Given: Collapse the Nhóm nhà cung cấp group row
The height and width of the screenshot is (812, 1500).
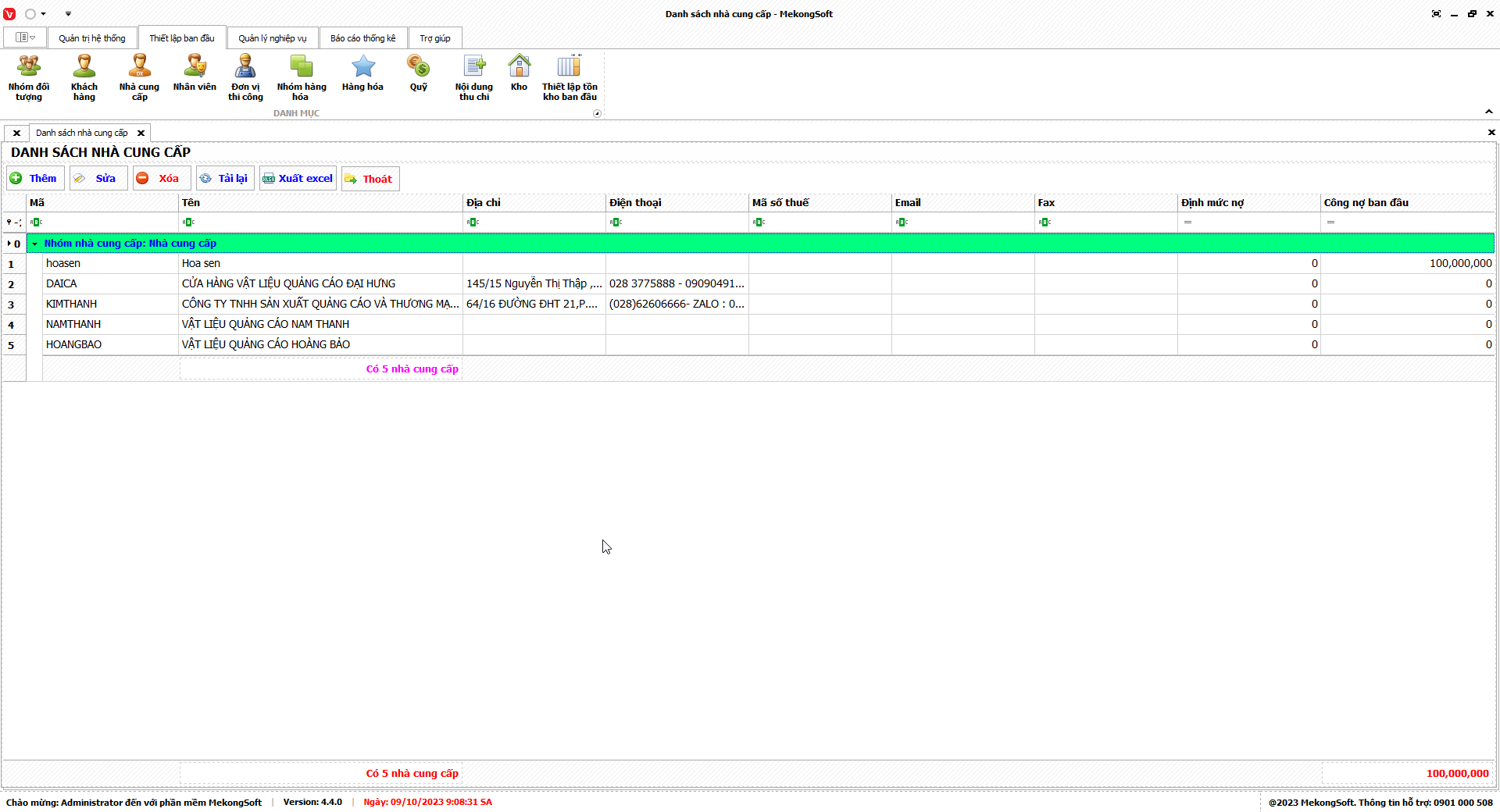Looking at the screenshot, I should (x=34, y=244).
